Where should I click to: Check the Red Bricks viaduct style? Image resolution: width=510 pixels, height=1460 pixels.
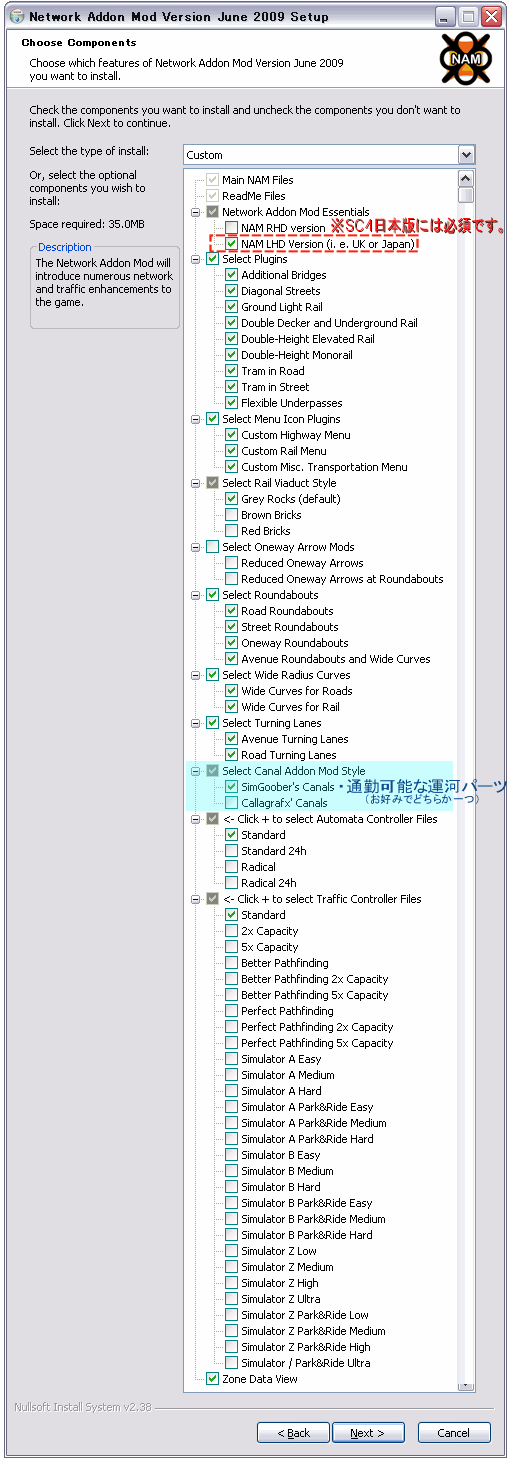coord(232,531)
